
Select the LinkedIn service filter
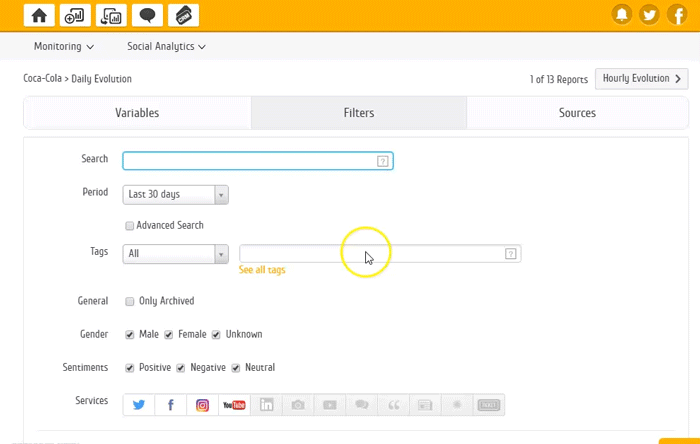coord(266,405)
